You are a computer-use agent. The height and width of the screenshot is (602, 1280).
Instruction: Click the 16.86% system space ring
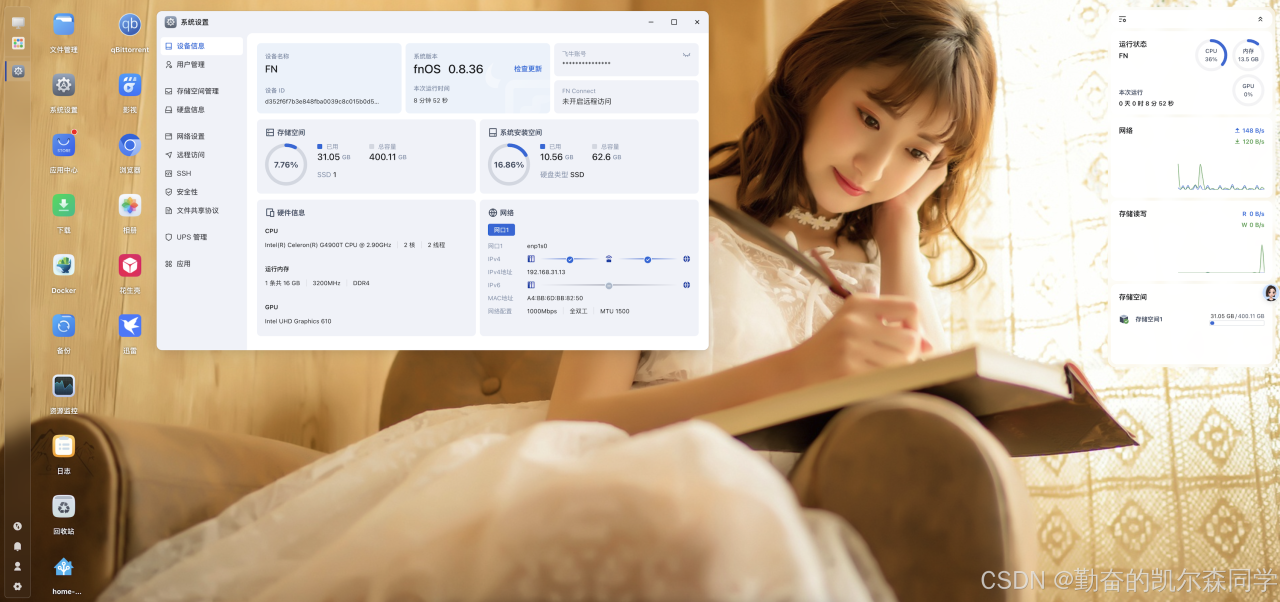click(509, 164)
